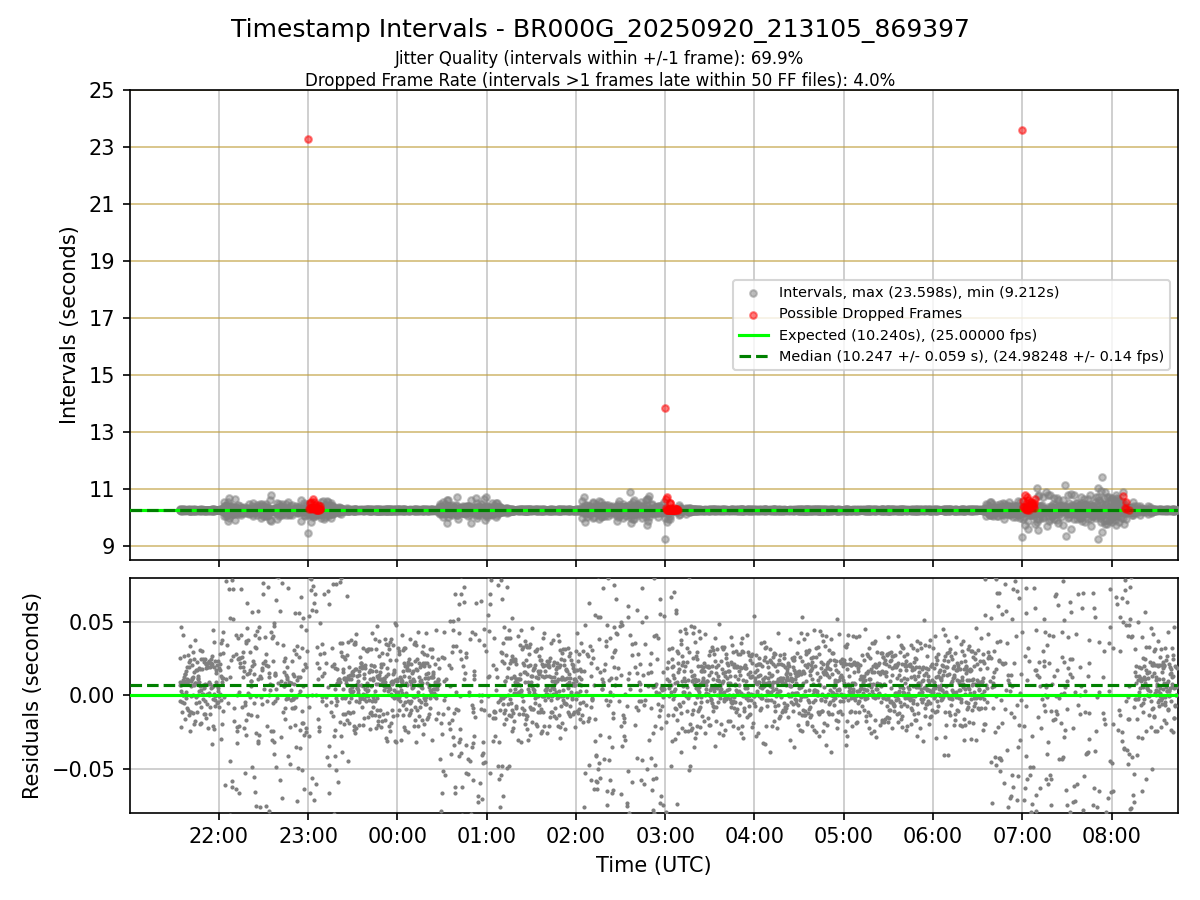This screenshot has height=900, width=1200.
Task: Click the chart title 'Timestamp Intervals - BR000G_20250920_213105_869397'
Action: coord(600,29)
